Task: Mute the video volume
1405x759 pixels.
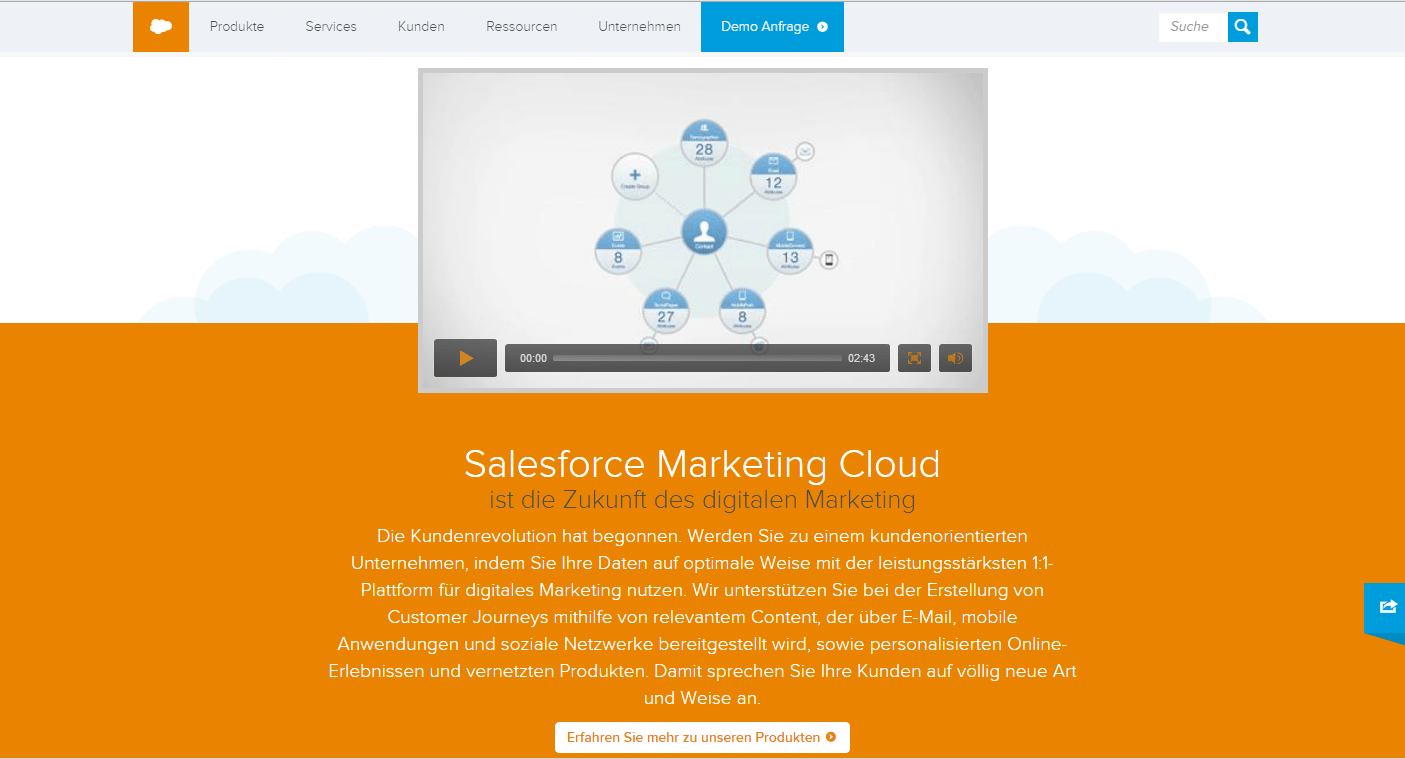Action: (x=955, y=358)
